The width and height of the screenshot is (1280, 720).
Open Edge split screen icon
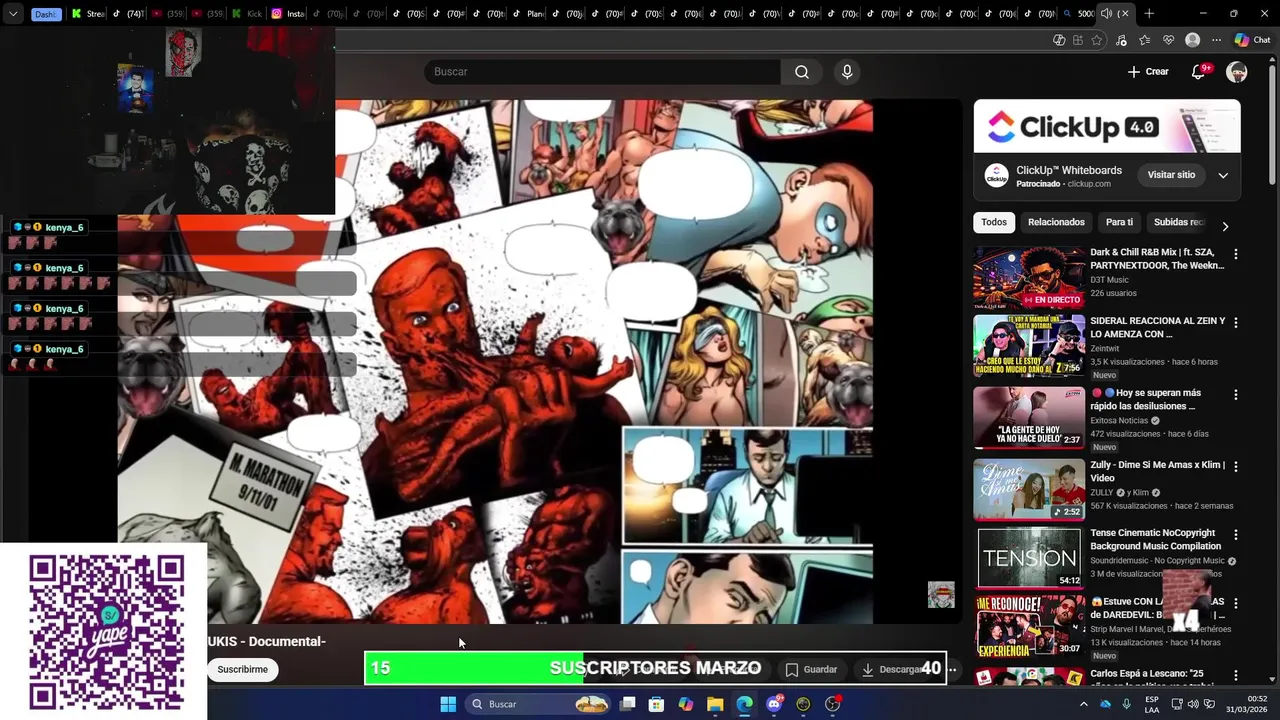(x=1078, y=40)
